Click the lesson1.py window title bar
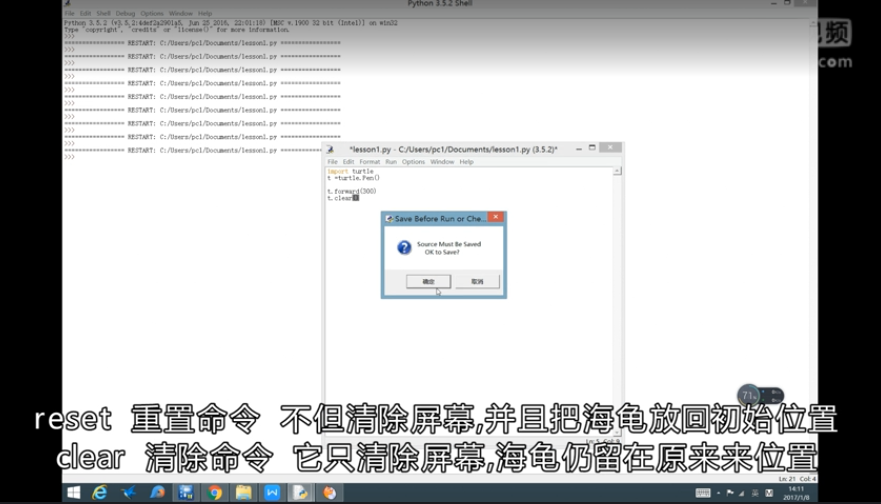 453,149
